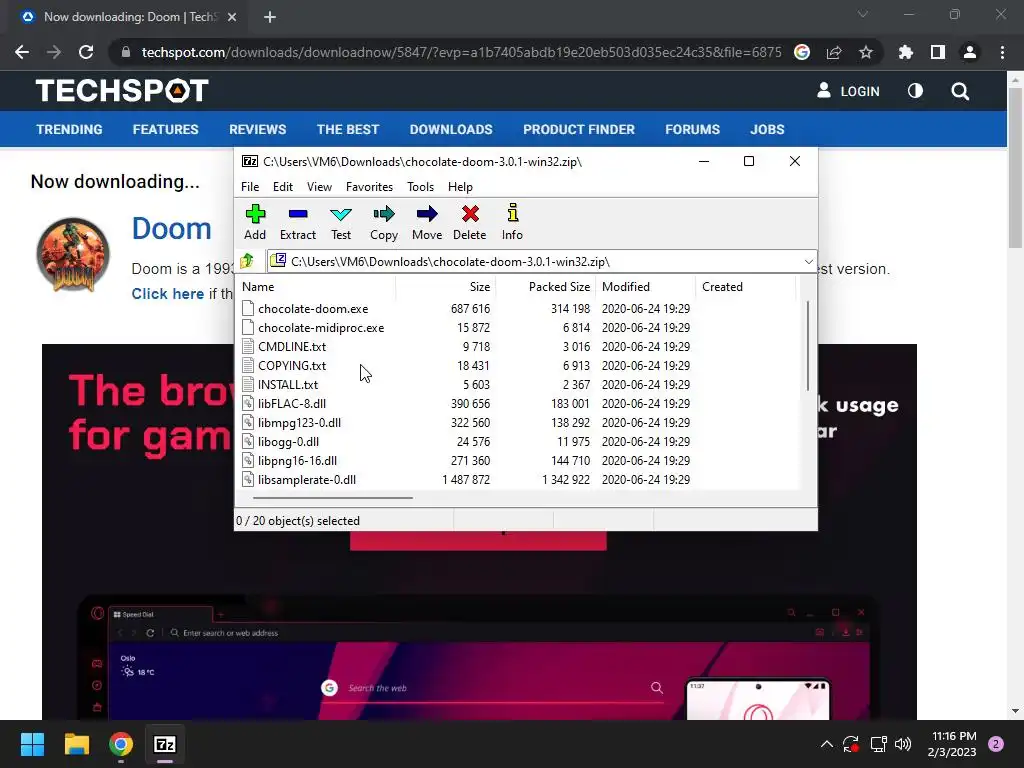Open FEATURES in TechSpot nav
This screenshot has width=1024, height=768.
[165, 129]
